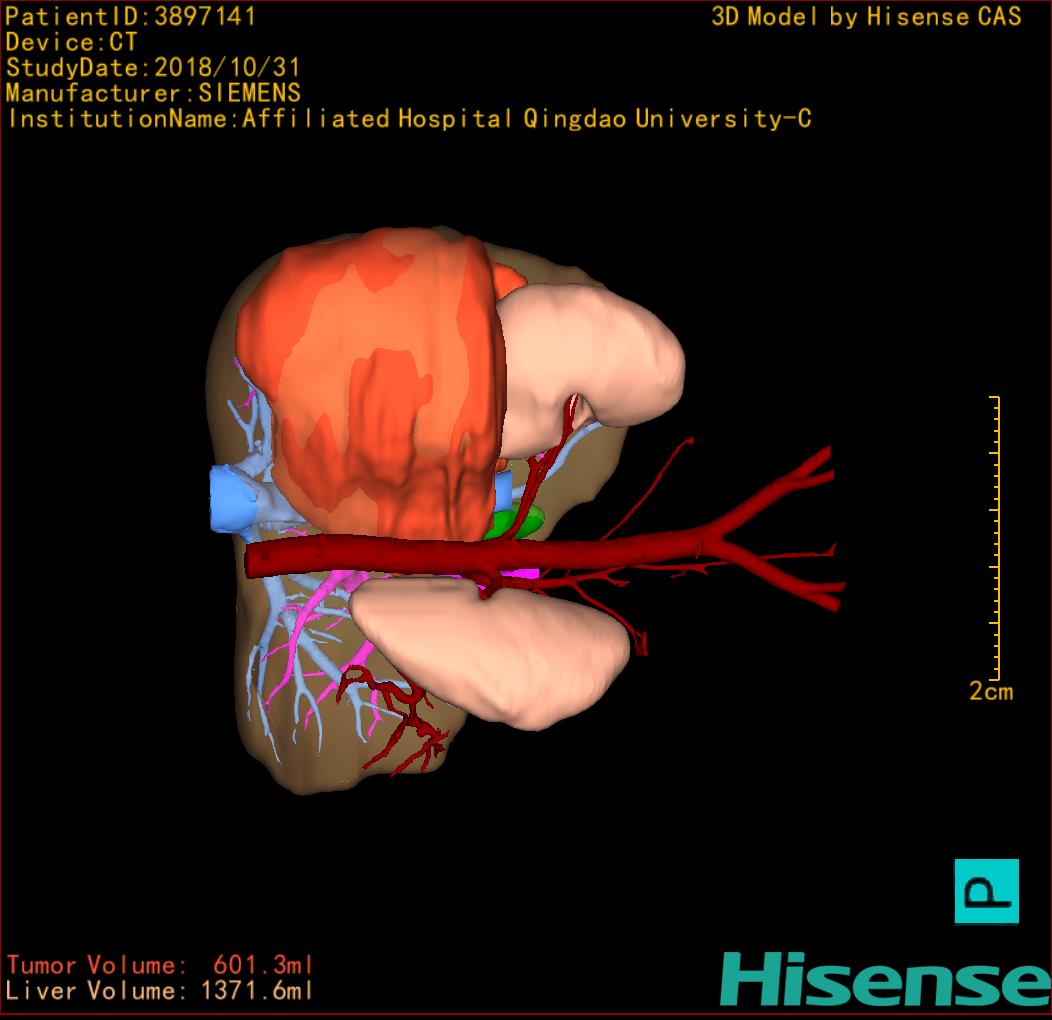The image size is (1052, 1020).
Task: Select the InstitutionName Affiliated Hospital text
Action: pyautogui.click(x=409, y=119)
